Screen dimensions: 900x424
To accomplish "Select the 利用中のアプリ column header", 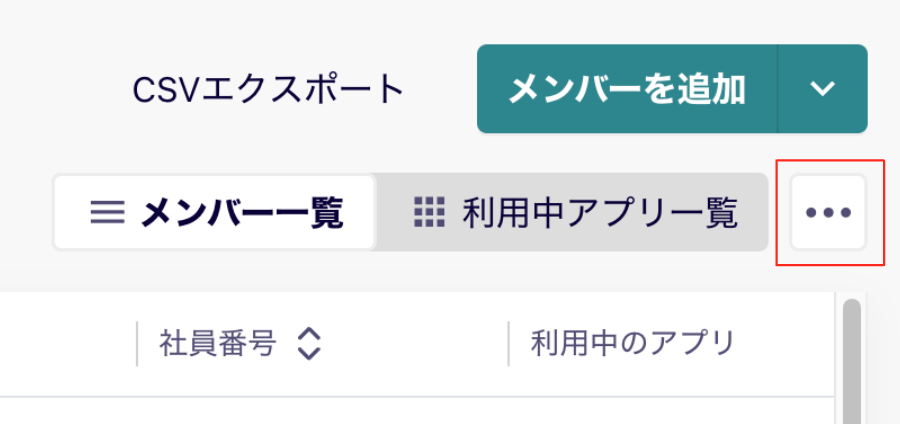I will click(633, 344).
